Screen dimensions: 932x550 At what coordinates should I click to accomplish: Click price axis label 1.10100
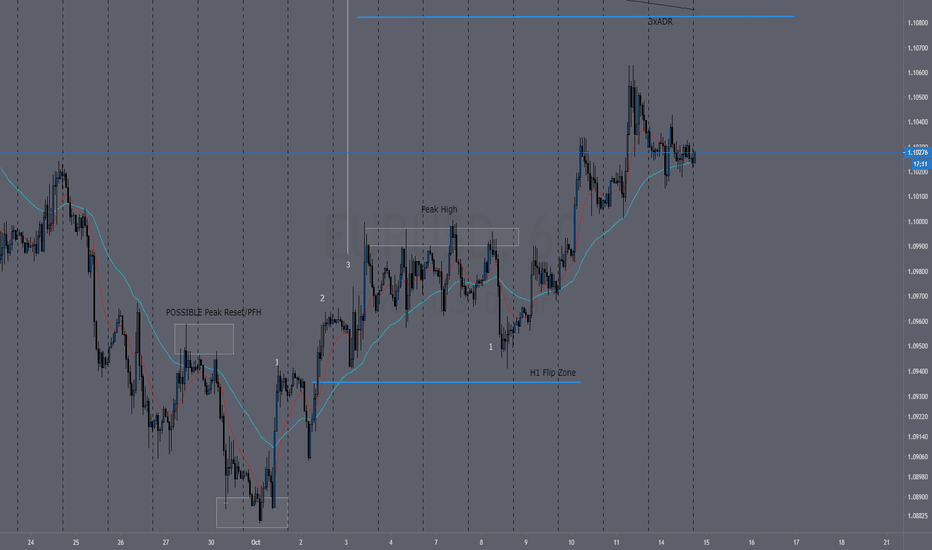pos(918,196)
